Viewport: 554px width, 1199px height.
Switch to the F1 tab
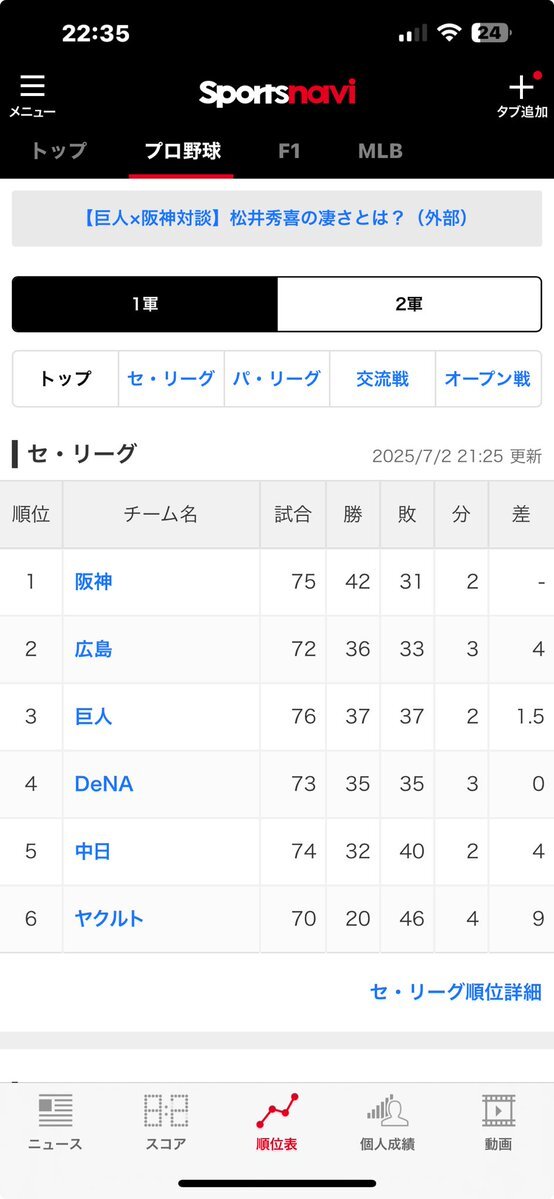pos(289,151)
